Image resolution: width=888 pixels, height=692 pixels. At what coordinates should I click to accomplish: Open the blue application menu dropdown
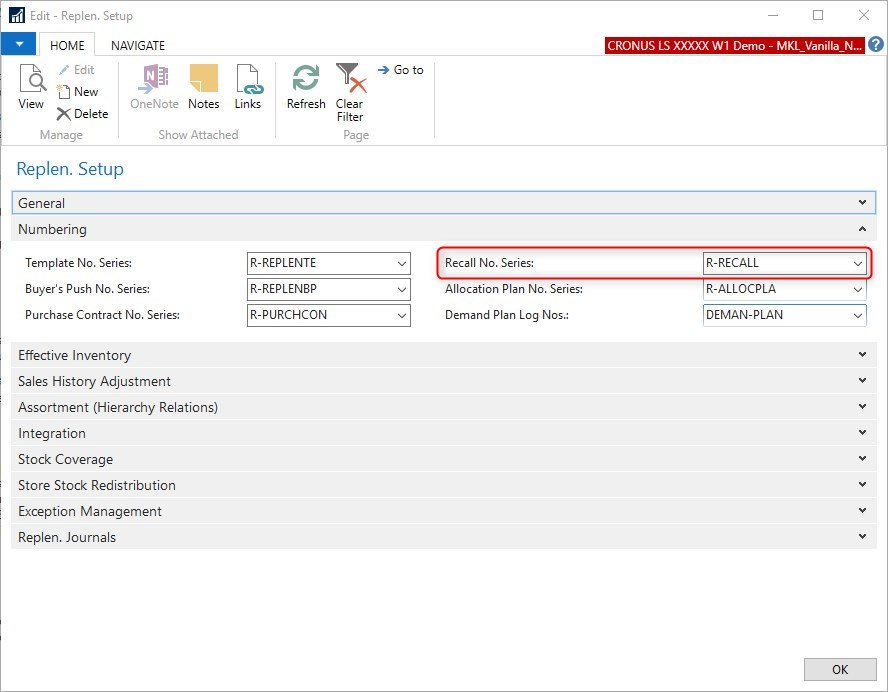coord(18,45)
